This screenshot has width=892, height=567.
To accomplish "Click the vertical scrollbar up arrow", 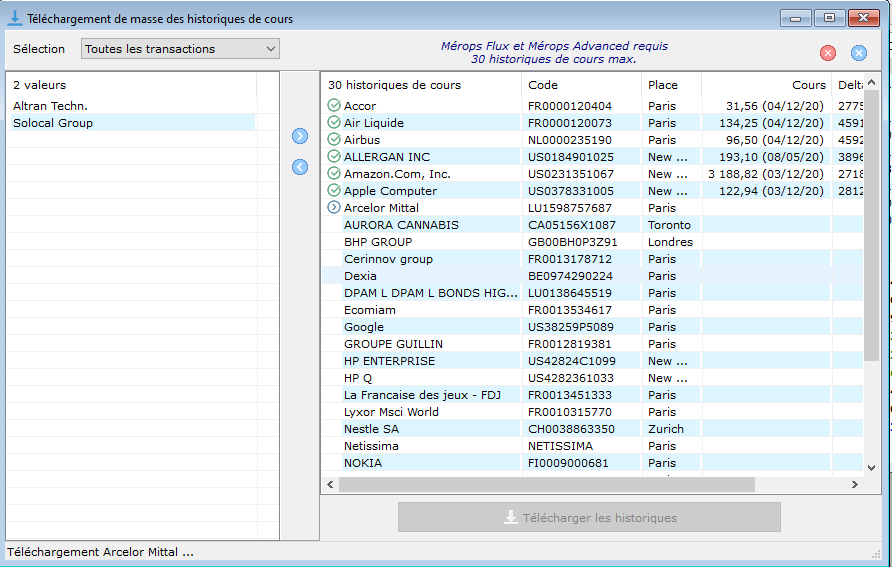I will (x=872, y=82).
